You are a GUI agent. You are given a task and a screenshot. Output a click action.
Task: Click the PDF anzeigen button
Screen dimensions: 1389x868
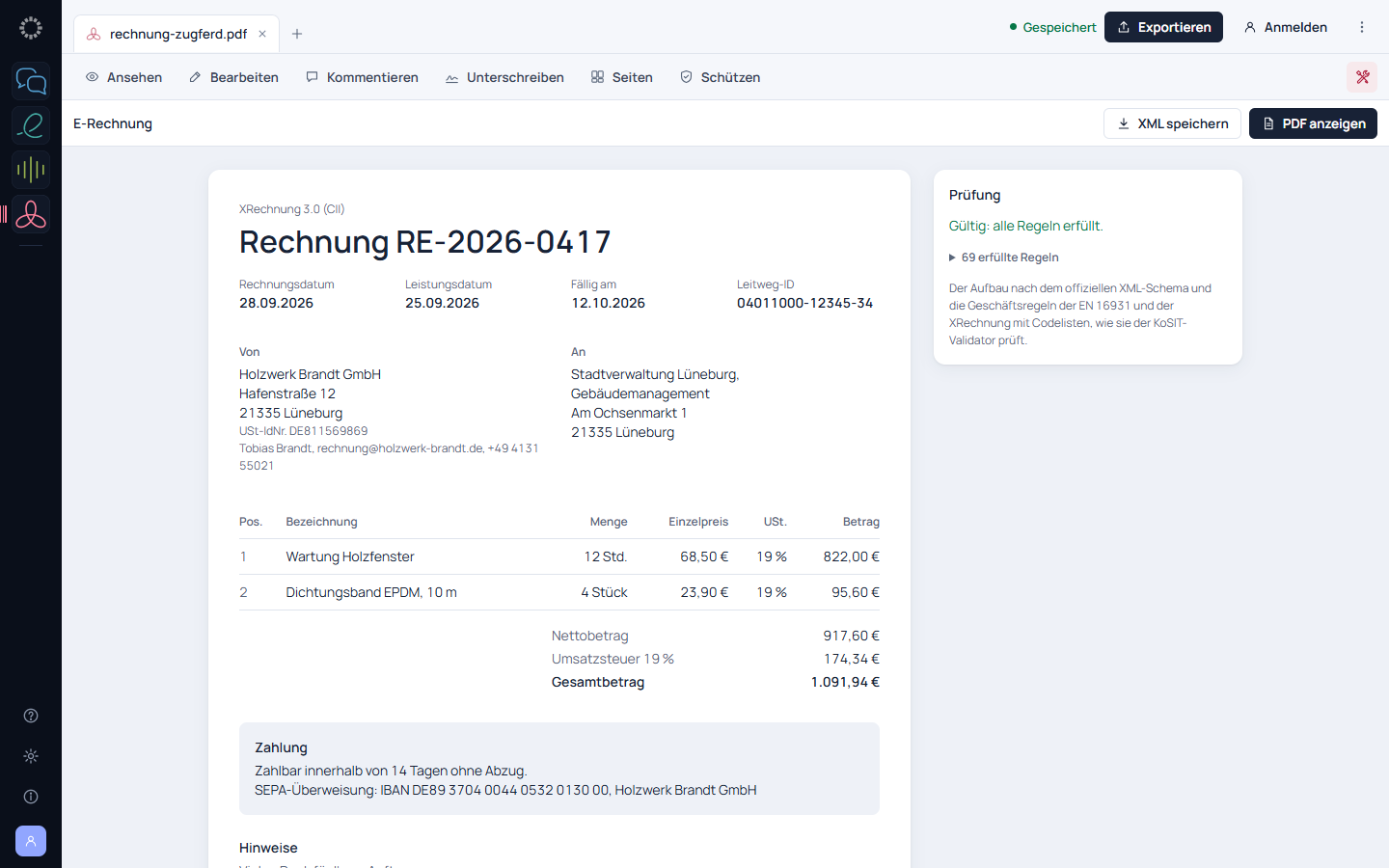click(x=1313, y=123)
